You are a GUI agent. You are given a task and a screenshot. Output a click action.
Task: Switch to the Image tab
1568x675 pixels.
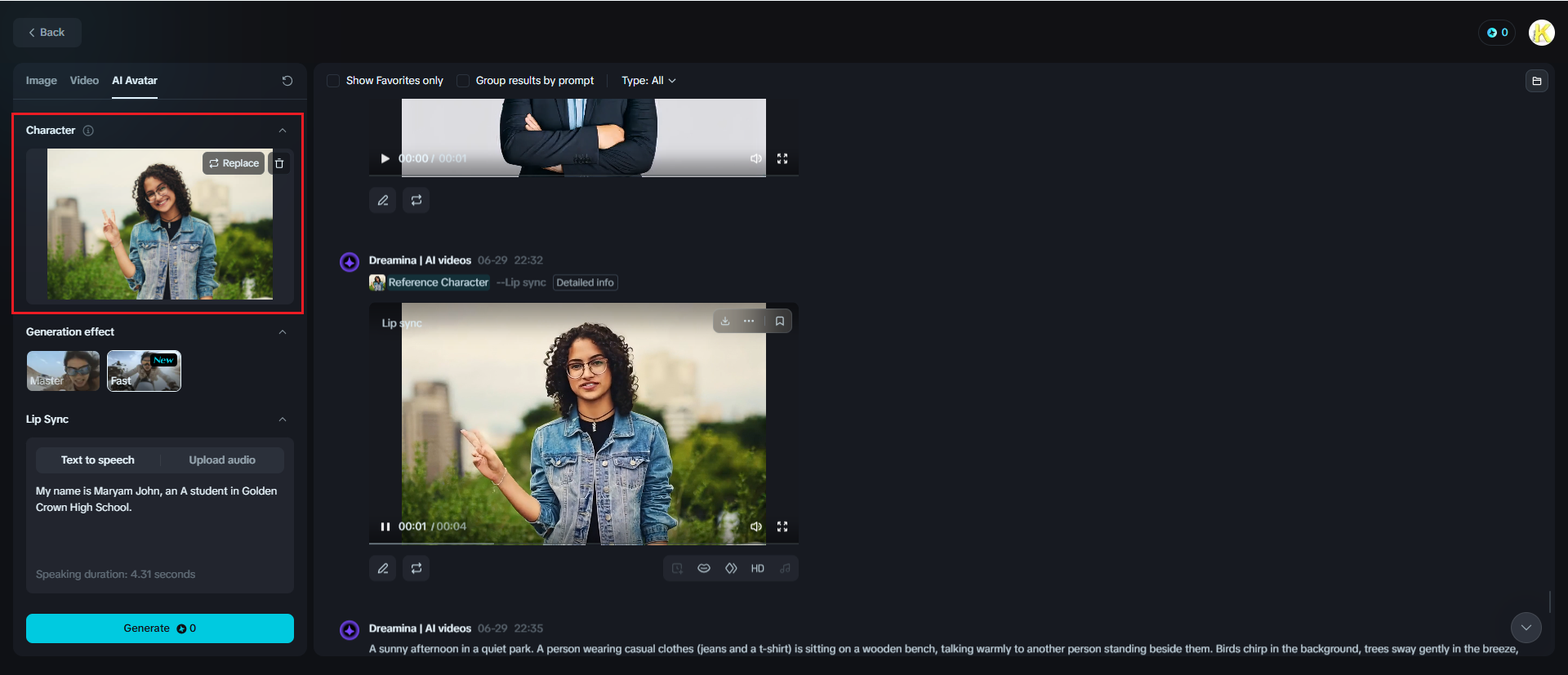(42, 81)
